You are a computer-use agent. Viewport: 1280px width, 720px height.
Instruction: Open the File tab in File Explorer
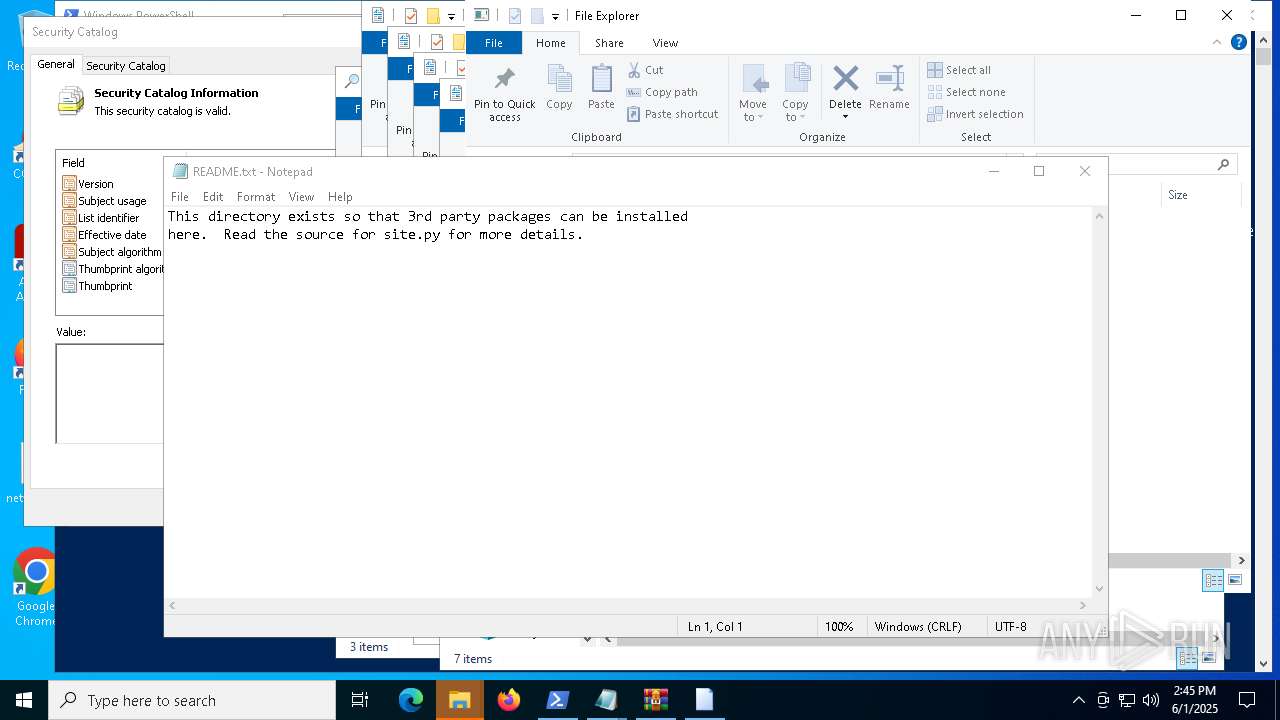(494, 43)
